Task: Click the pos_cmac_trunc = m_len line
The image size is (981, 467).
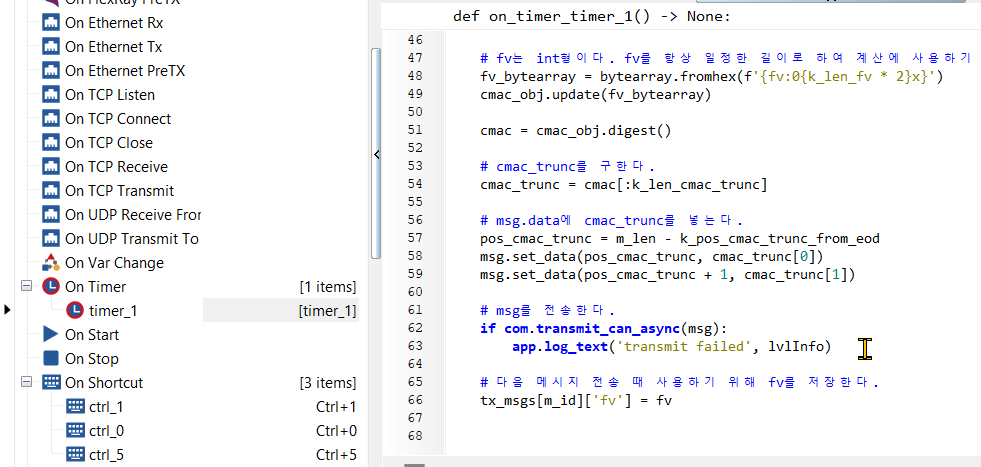Action: click(x=679, y=238)
